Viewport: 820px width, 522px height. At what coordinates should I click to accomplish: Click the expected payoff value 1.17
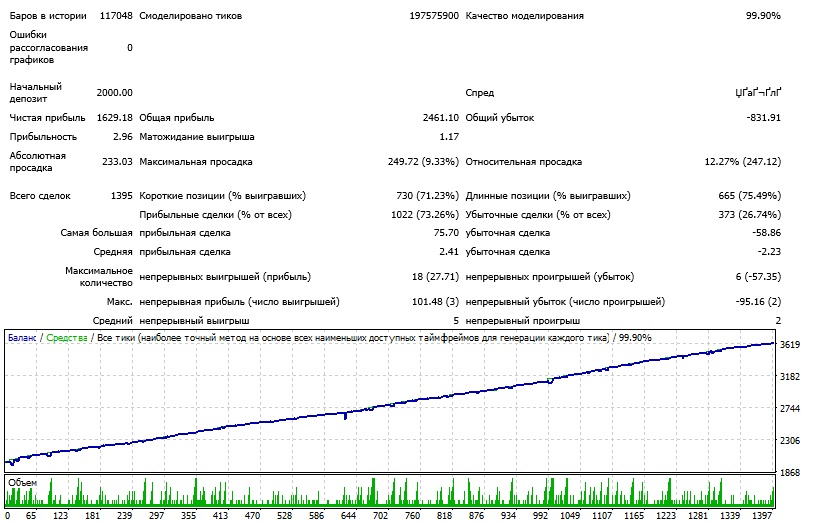(449, 137)
